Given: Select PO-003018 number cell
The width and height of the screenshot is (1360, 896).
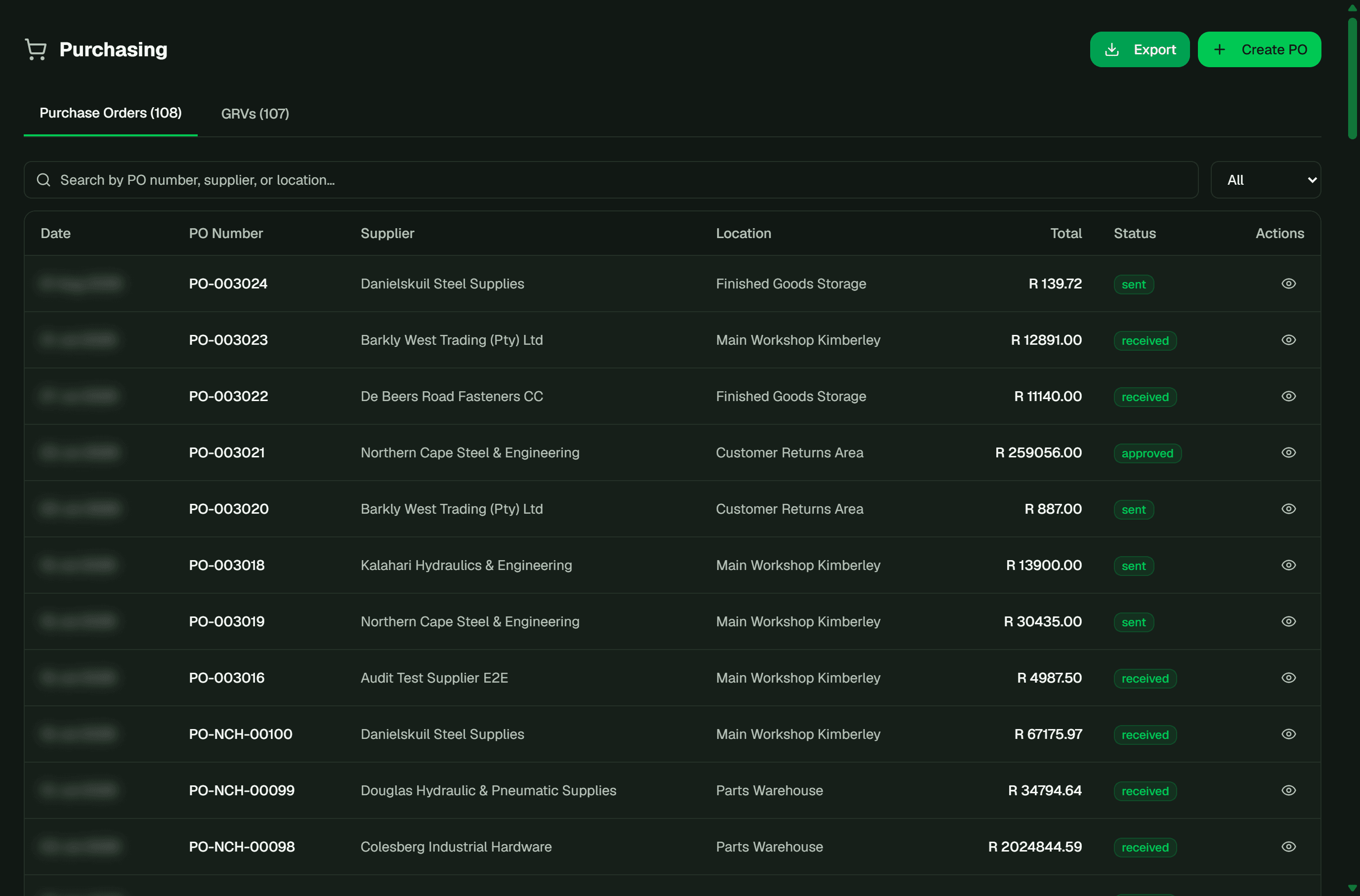Looking at the screenshot, I should pyautogui.click(x=227, y=565).
